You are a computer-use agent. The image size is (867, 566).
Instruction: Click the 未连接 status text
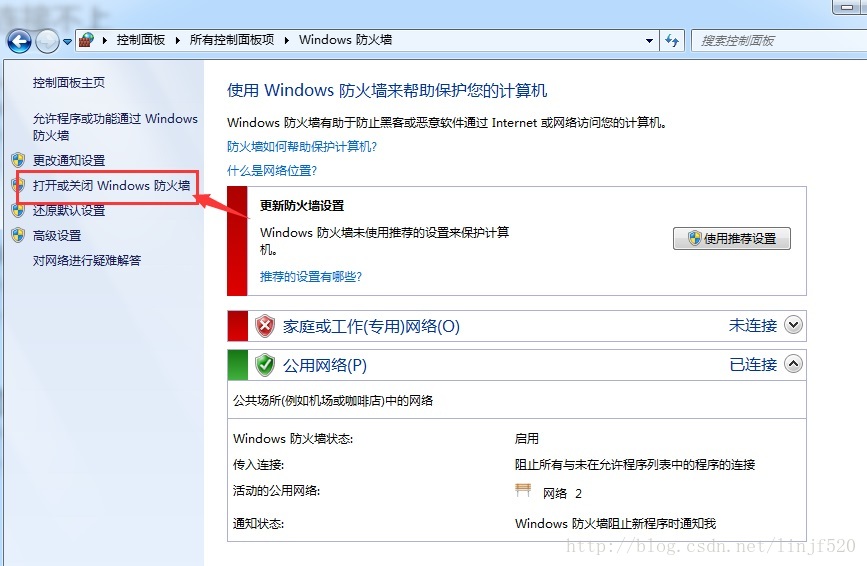pyautogui.click(x=753, y=325)
